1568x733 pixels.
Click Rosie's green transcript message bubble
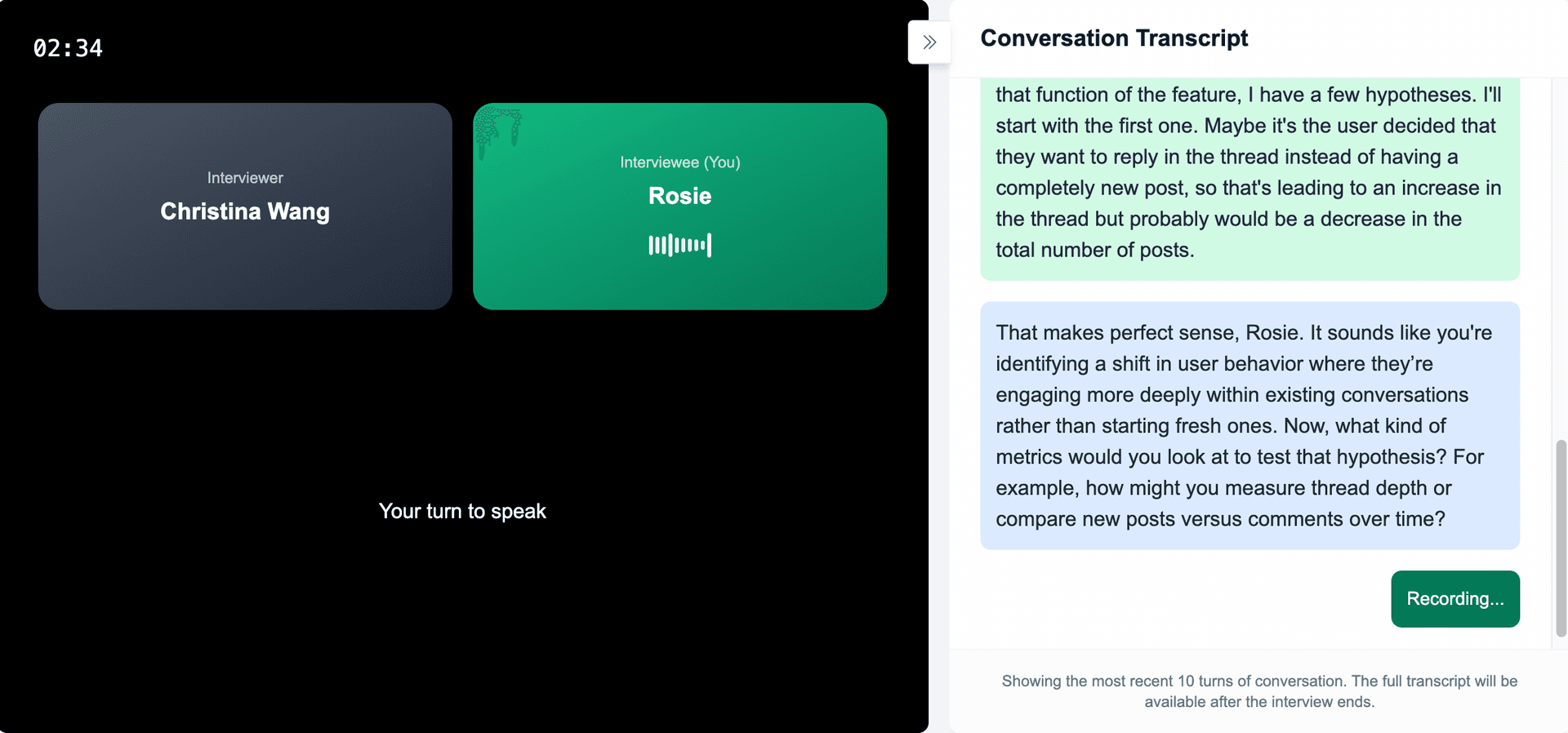[1249, 180]
